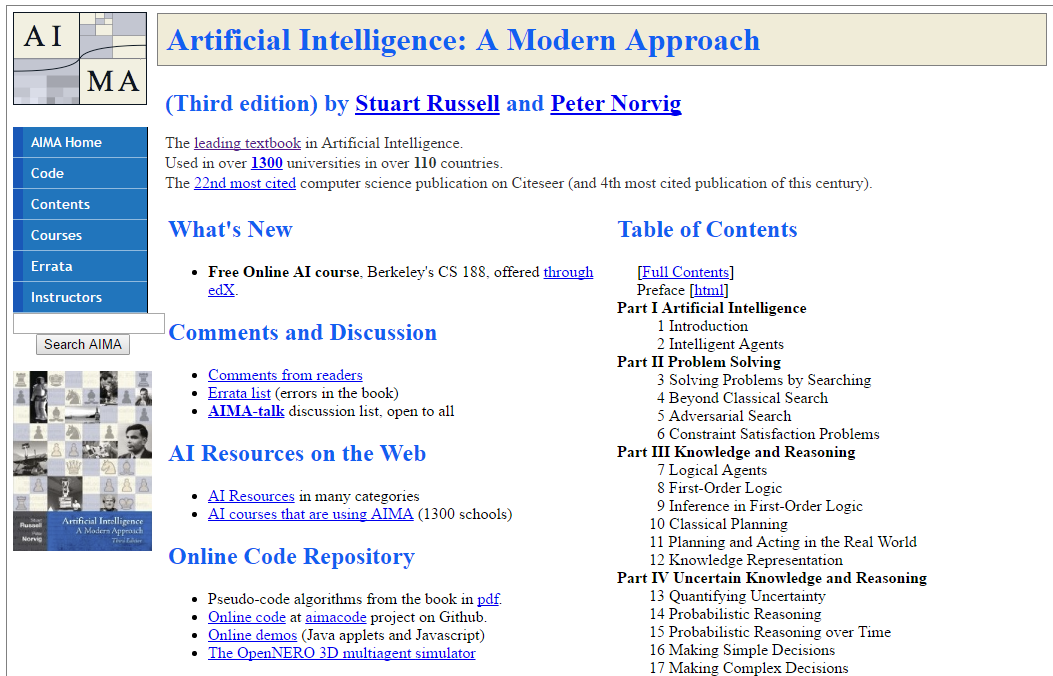Click chapter '13 Quantifying Uncertainty'

[x=737, y=596]
